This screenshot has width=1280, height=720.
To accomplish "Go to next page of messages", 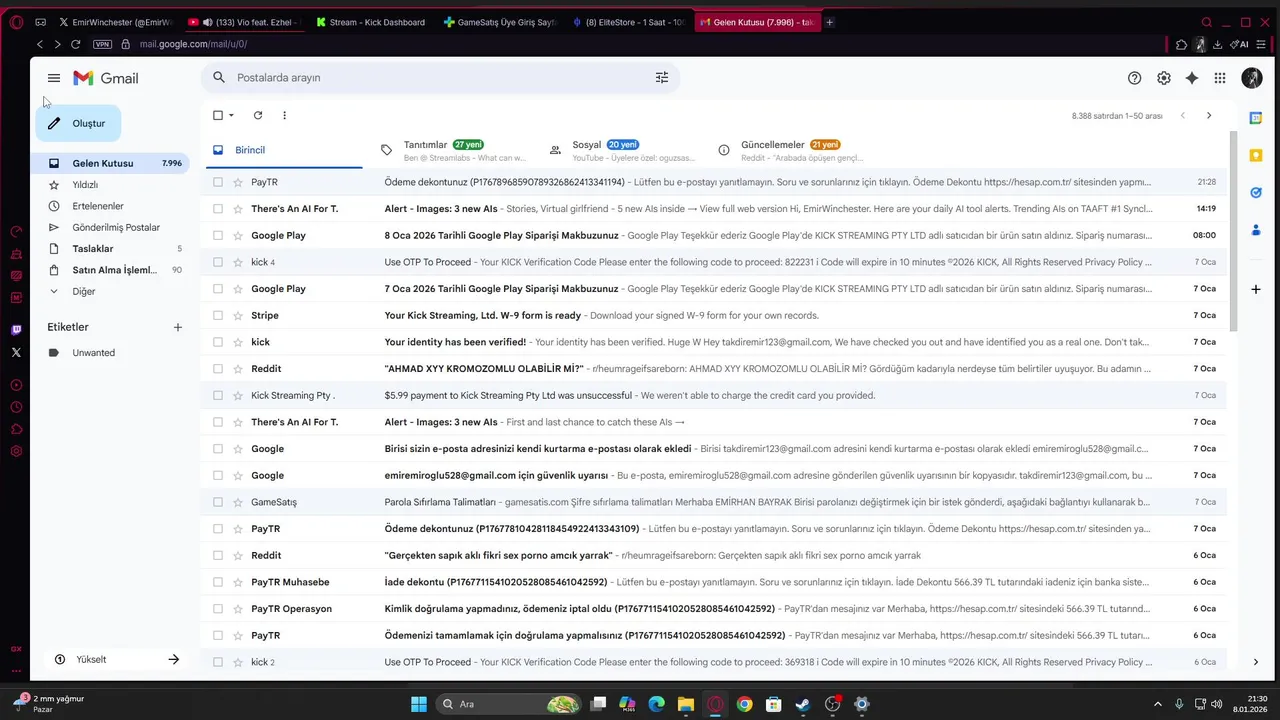I will click(1208, 116).
